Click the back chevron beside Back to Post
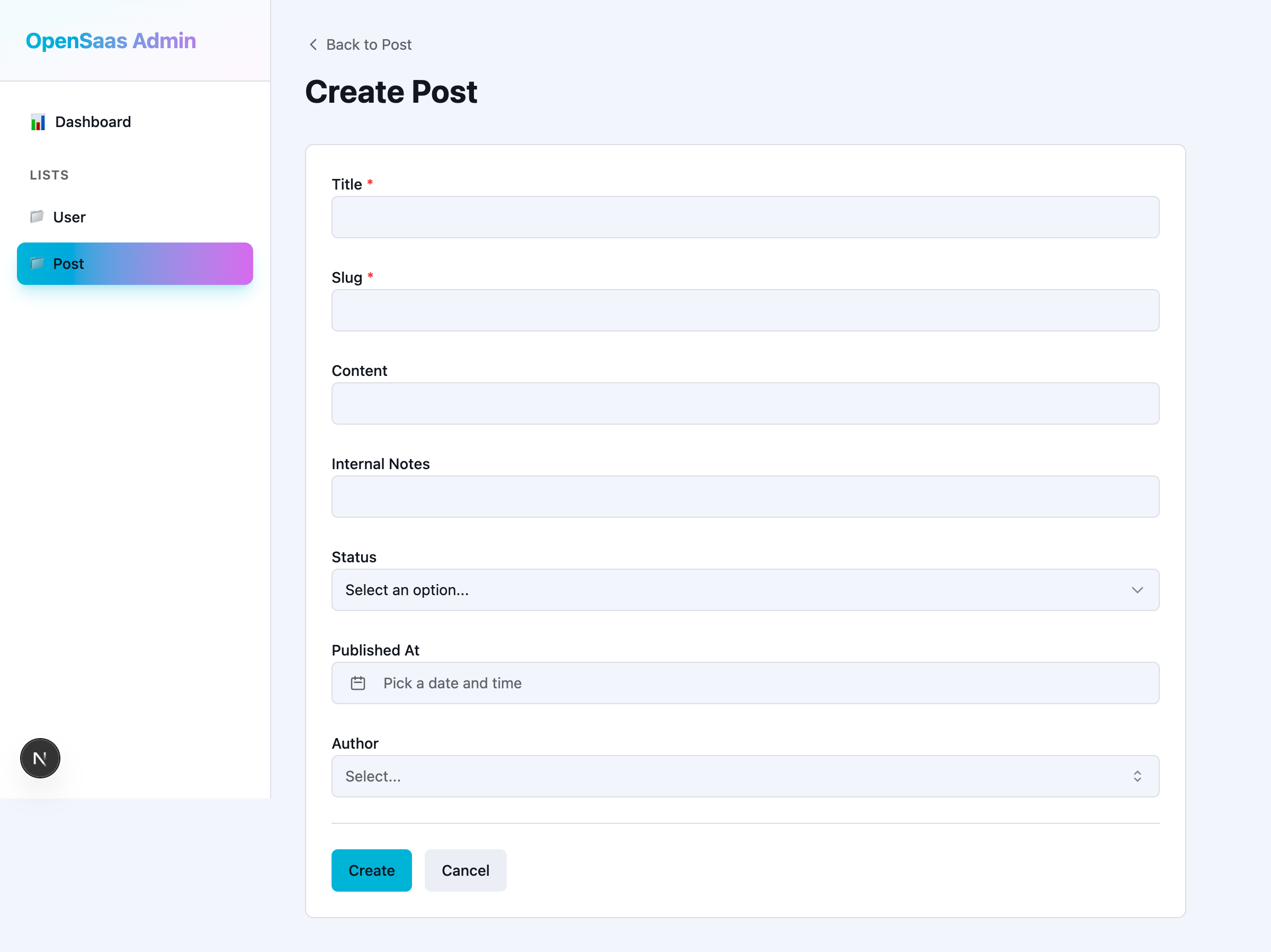 (313, 44)
